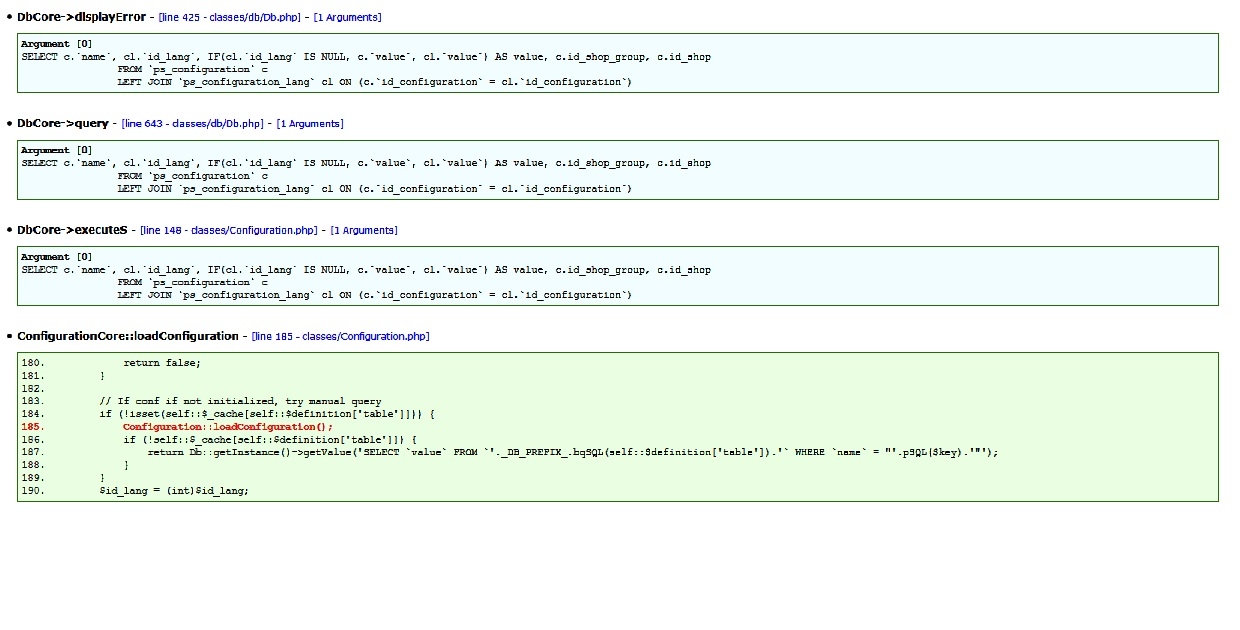
Task: Click the getValue SELECT statement on line 187
Action: tap(573, 452)
